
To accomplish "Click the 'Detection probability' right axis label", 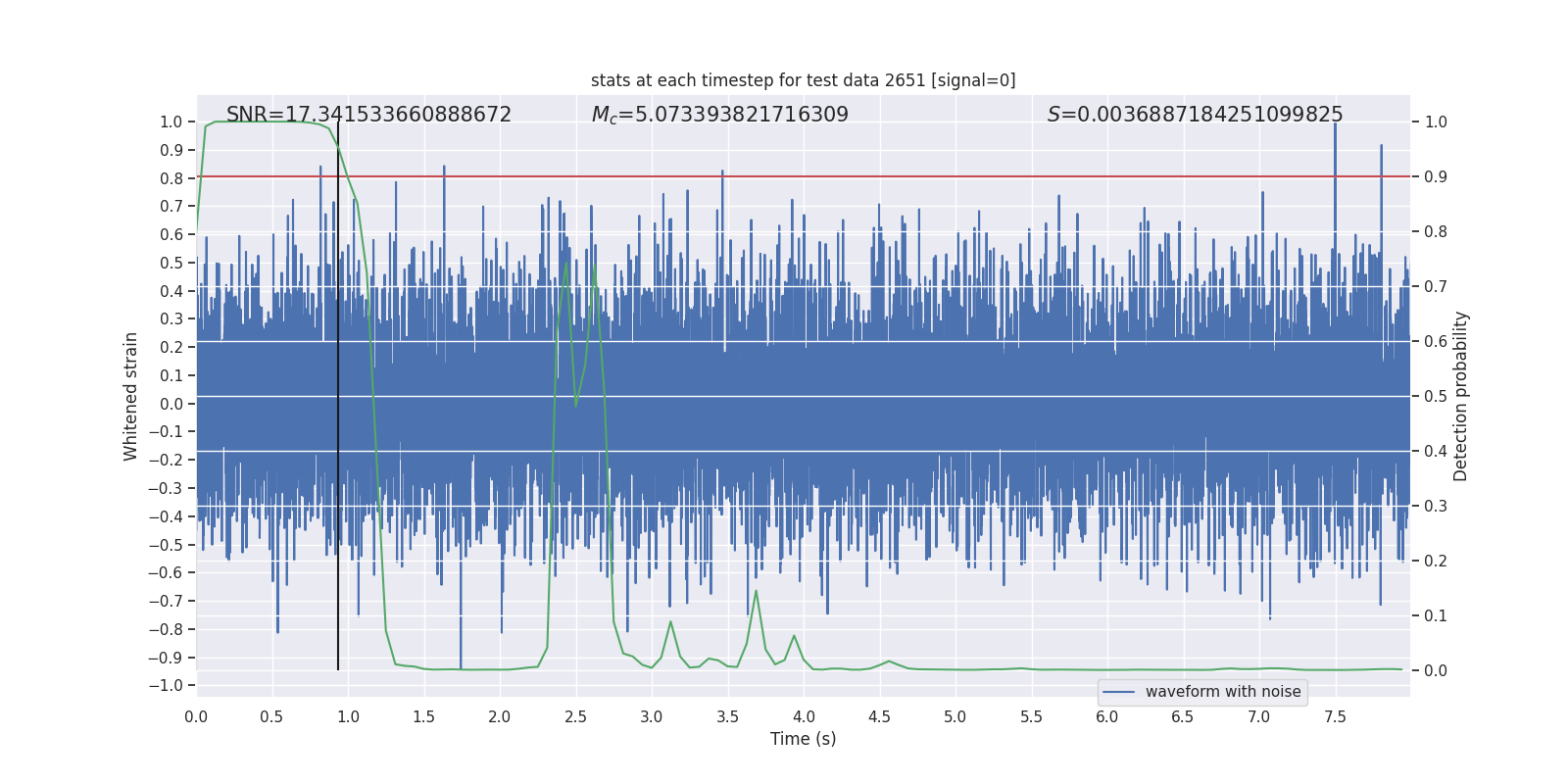I will pyautogui.click(x=1461, y=396).
